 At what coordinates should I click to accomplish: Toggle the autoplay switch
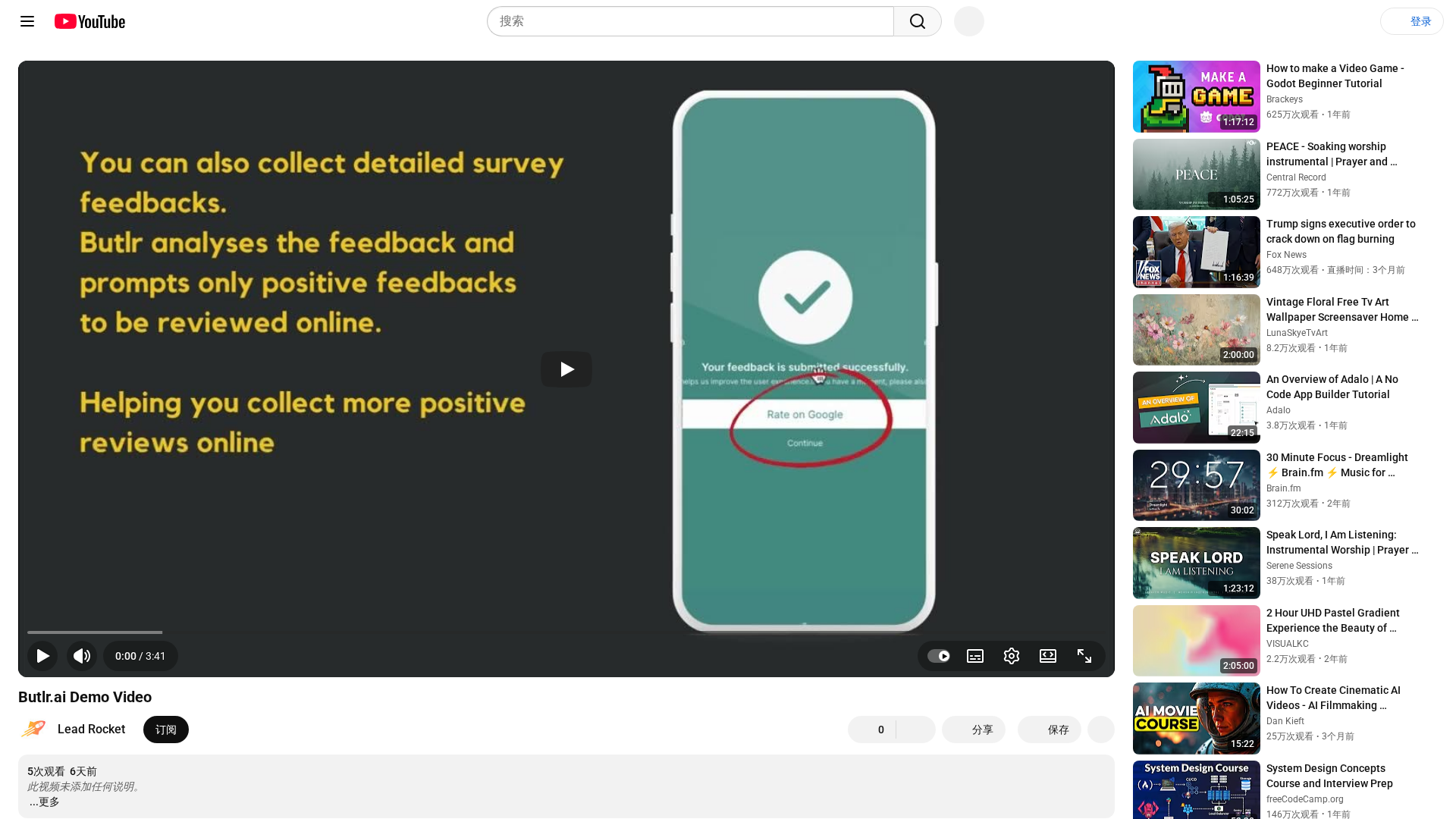[x=939, y=656]
